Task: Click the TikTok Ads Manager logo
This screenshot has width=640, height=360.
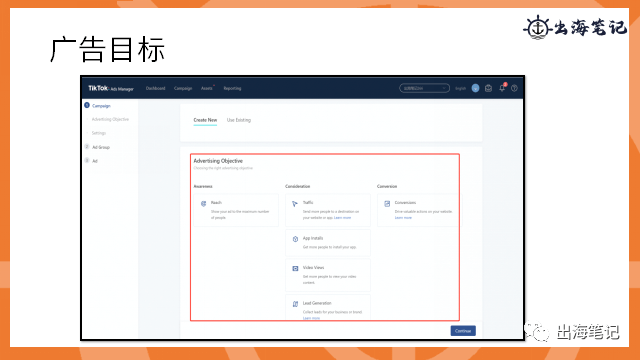Action: pyautogui.click(x=111, y=88)
